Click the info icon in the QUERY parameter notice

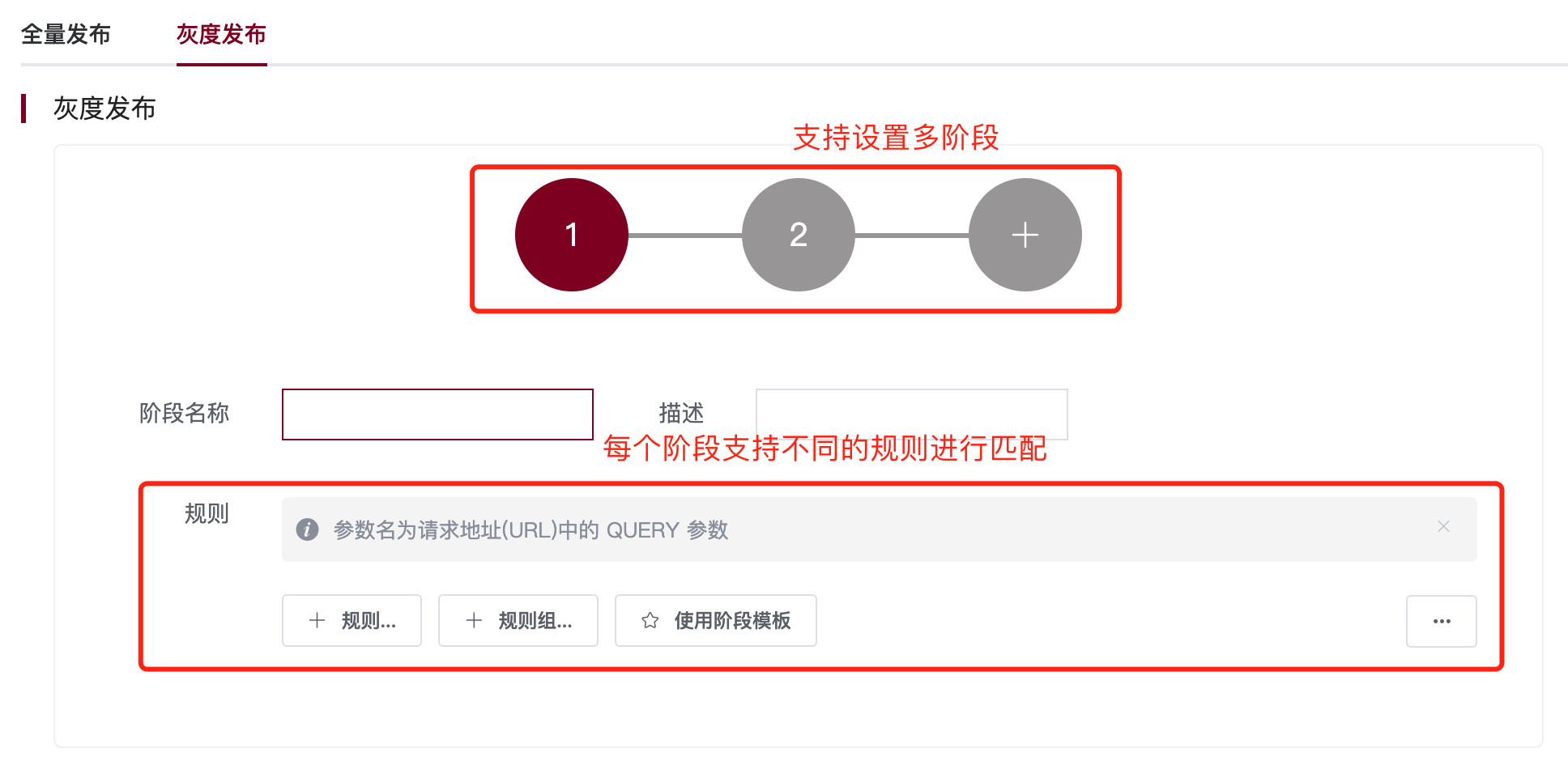coord(307,529)
